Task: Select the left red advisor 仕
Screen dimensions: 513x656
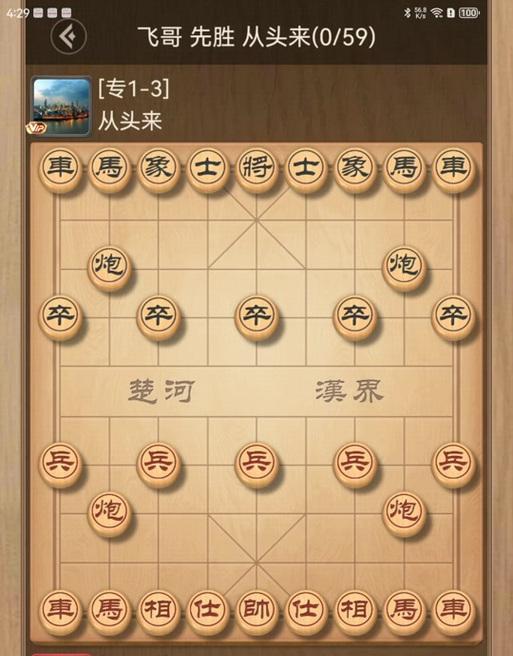Action: tap(208, 611)
